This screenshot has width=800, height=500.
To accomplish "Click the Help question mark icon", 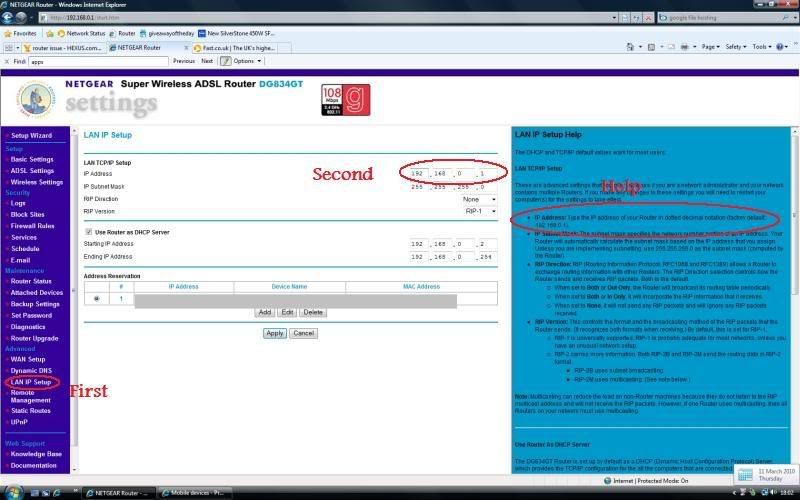I will pyautogui.click(x=780, y=46).
